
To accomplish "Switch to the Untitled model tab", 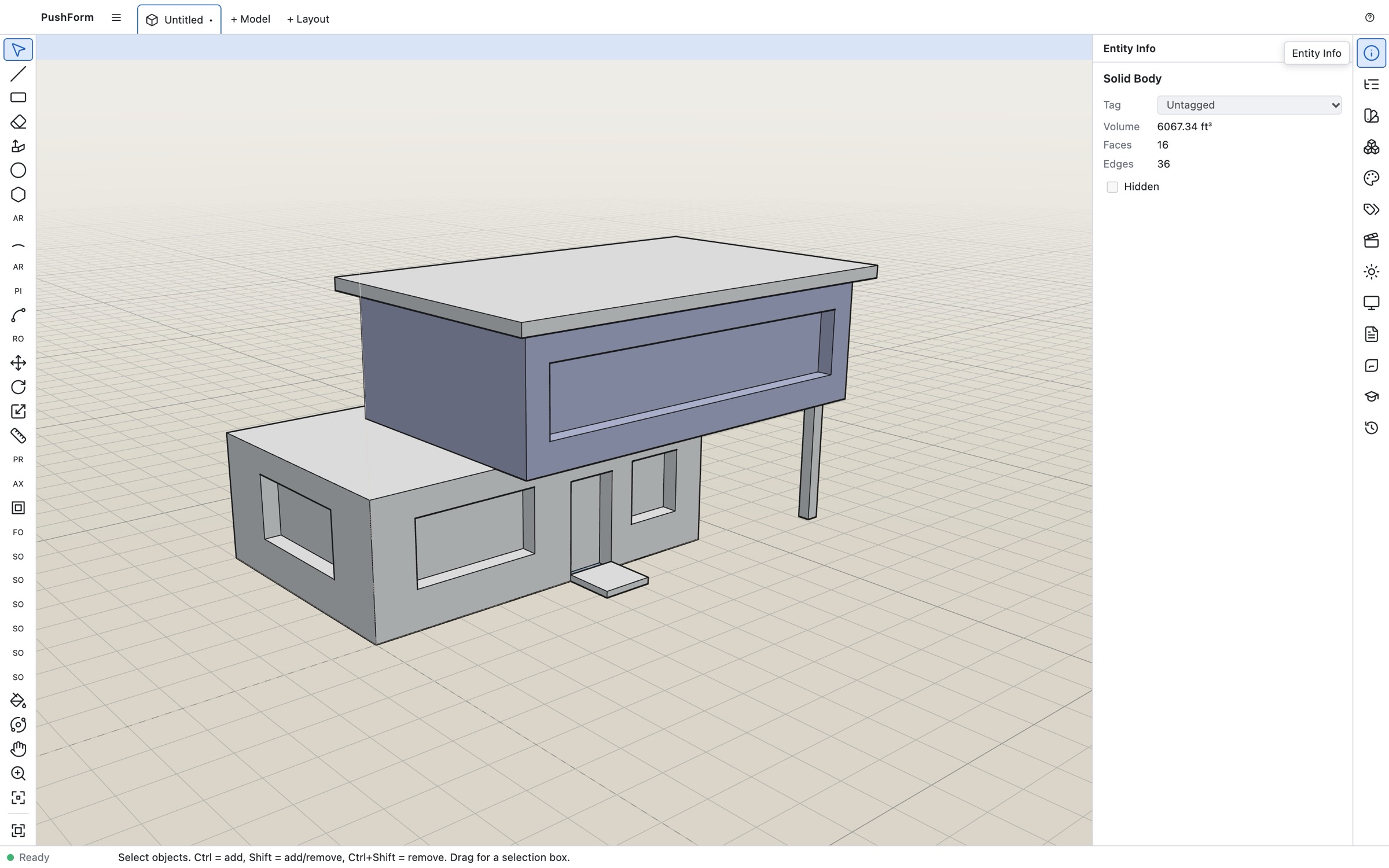I will point(179,20).
